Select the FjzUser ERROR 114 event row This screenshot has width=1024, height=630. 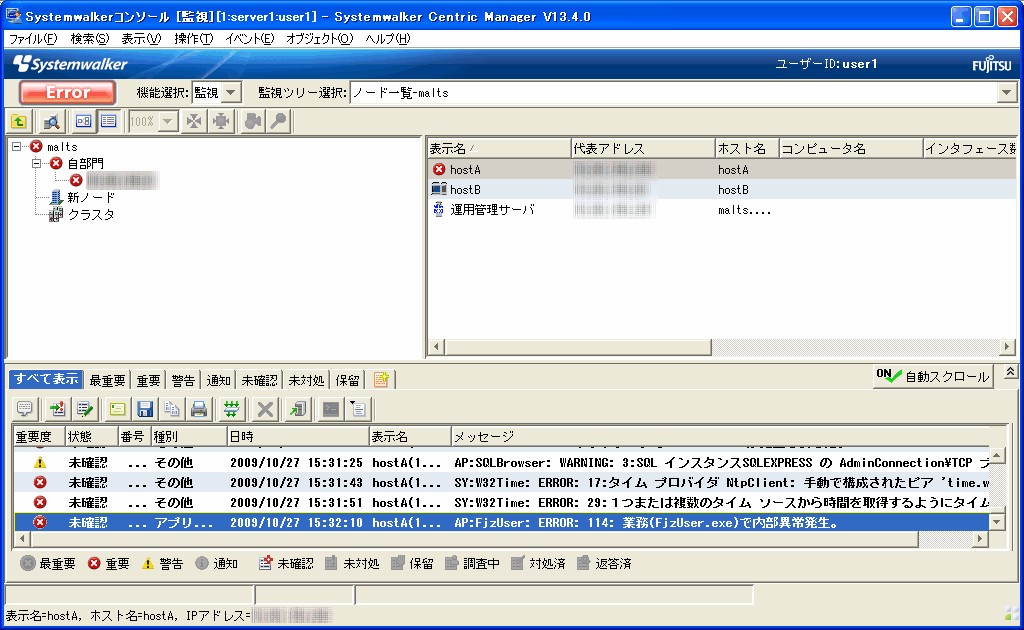coord(502,523)
